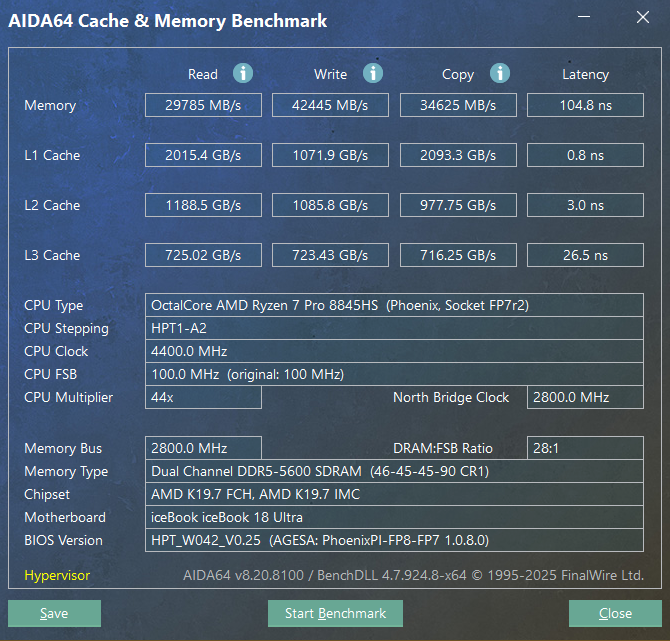Select L1 Cache read 2015.4 GB/s
The height and width of the screenshot is (641, 670).
[203, 155]
